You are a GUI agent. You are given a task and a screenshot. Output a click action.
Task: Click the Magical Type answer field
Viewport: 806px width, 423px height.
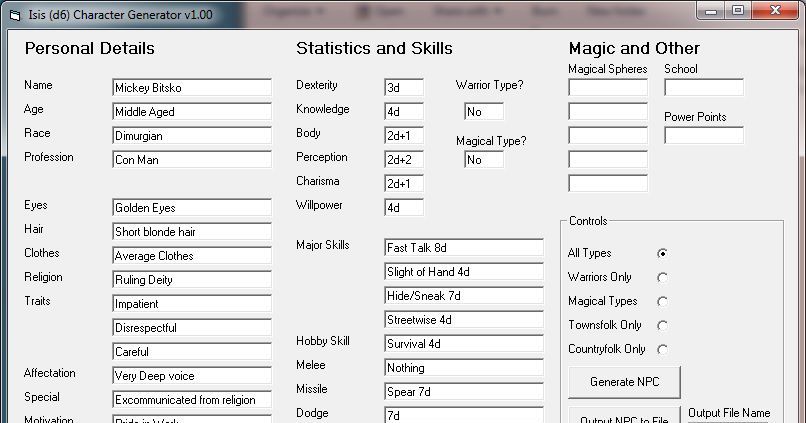point(484,159)
